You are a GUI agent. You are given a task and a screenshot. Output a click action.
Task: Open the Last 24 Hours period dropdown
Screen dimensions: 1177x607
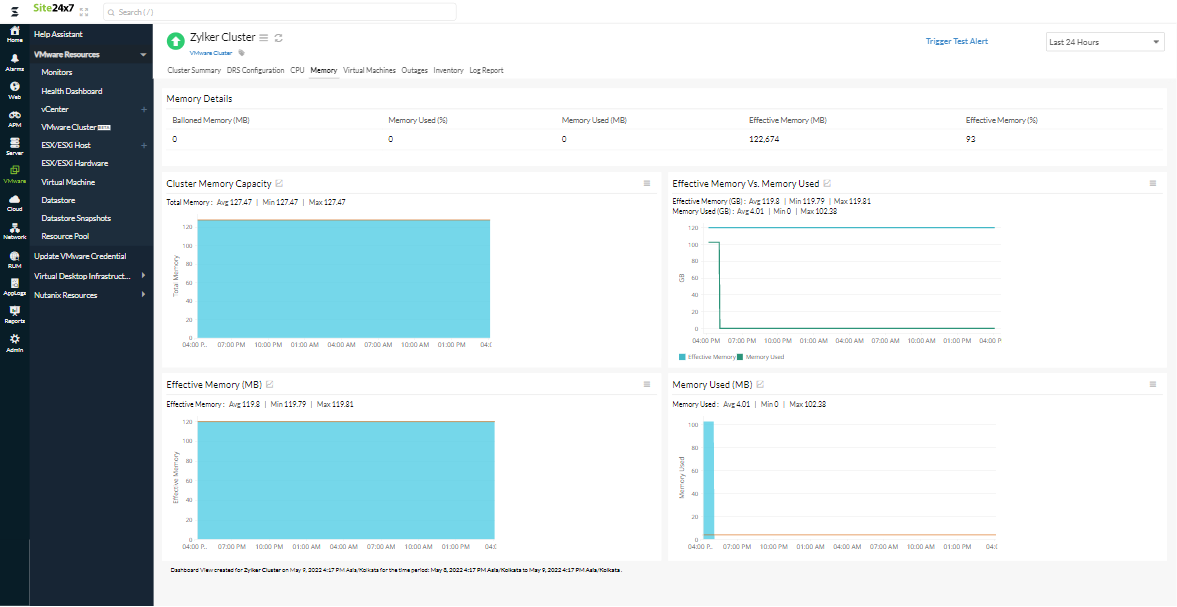(x=1105, y=42)
